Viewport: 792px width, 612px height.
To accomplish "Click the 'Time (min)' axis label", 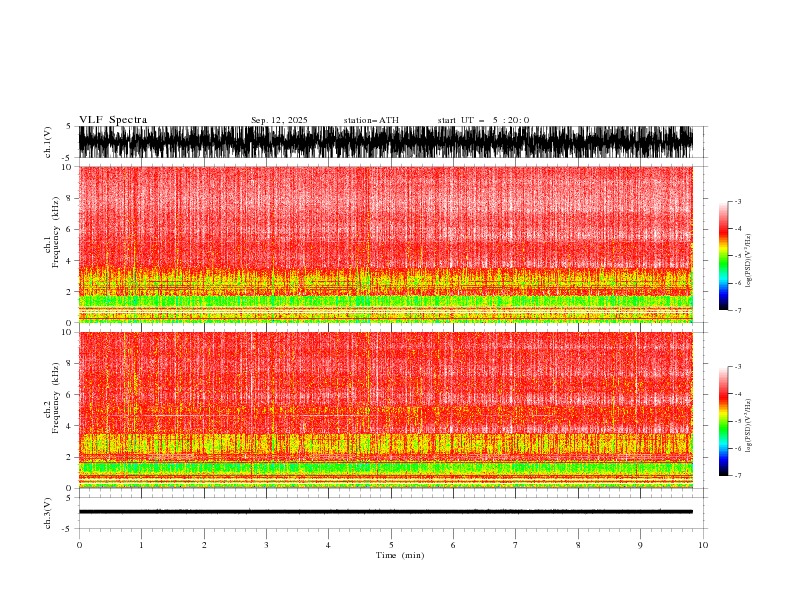I will tap(400, 555).
